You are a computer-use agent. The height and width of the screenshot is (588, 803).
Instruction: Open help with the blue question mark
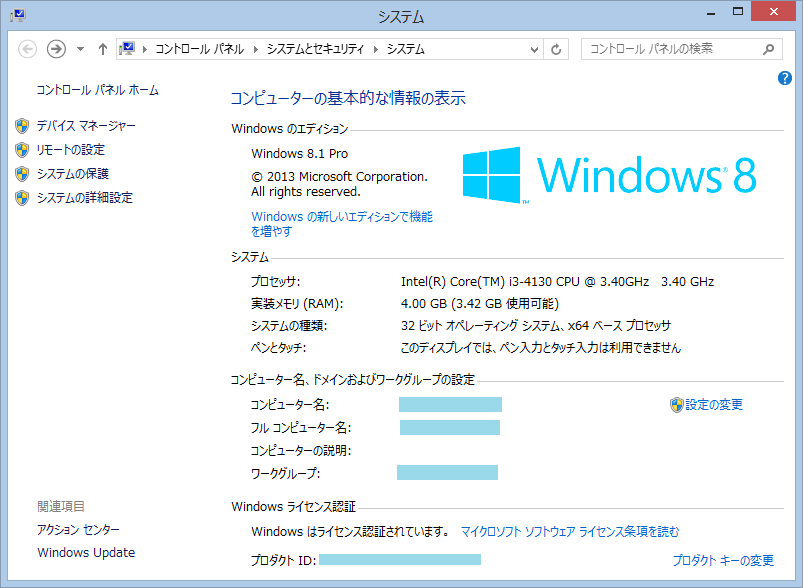(785, 78)
